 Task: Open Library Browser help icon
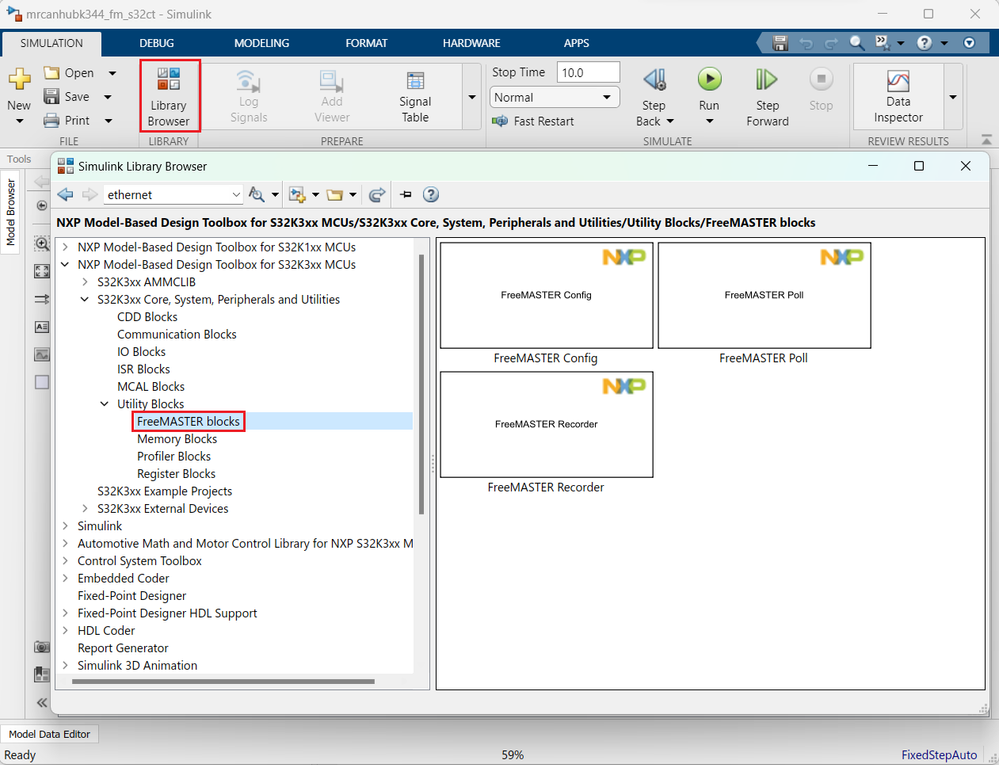[x=431, y=194]
